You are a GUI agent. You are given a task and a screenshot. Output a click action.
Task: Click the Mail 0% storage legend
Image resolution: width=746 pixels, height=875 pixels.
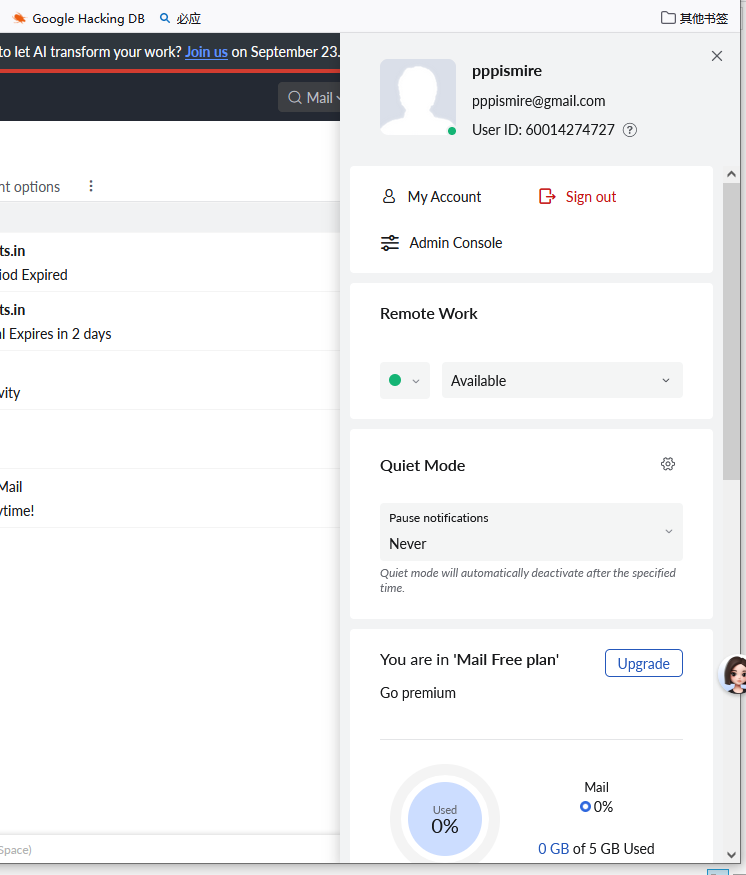[596, 797]
